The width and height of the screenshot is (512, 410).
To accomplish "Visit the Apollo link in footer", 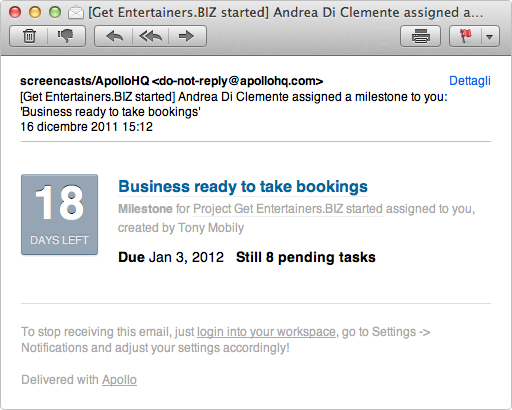I will [x=119, y=380].
